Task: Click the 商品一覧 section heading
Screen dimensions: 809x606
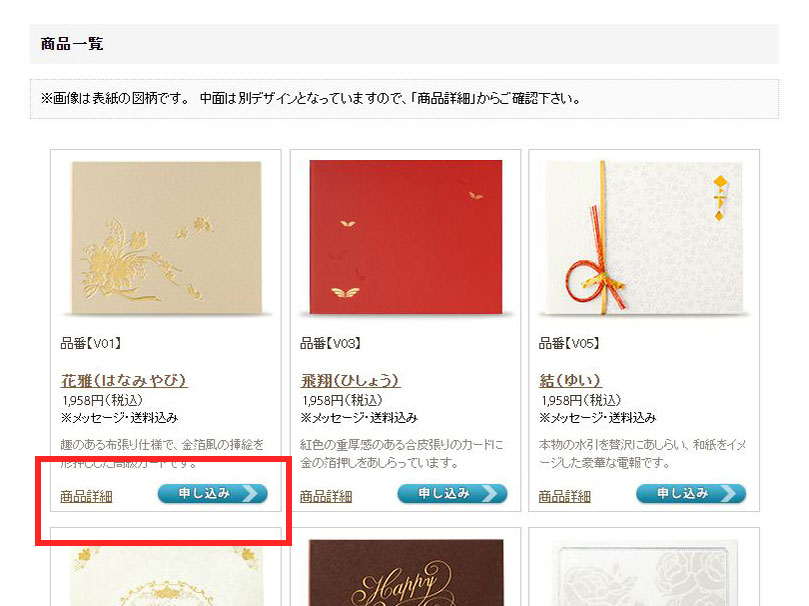Action: point(72,44)
